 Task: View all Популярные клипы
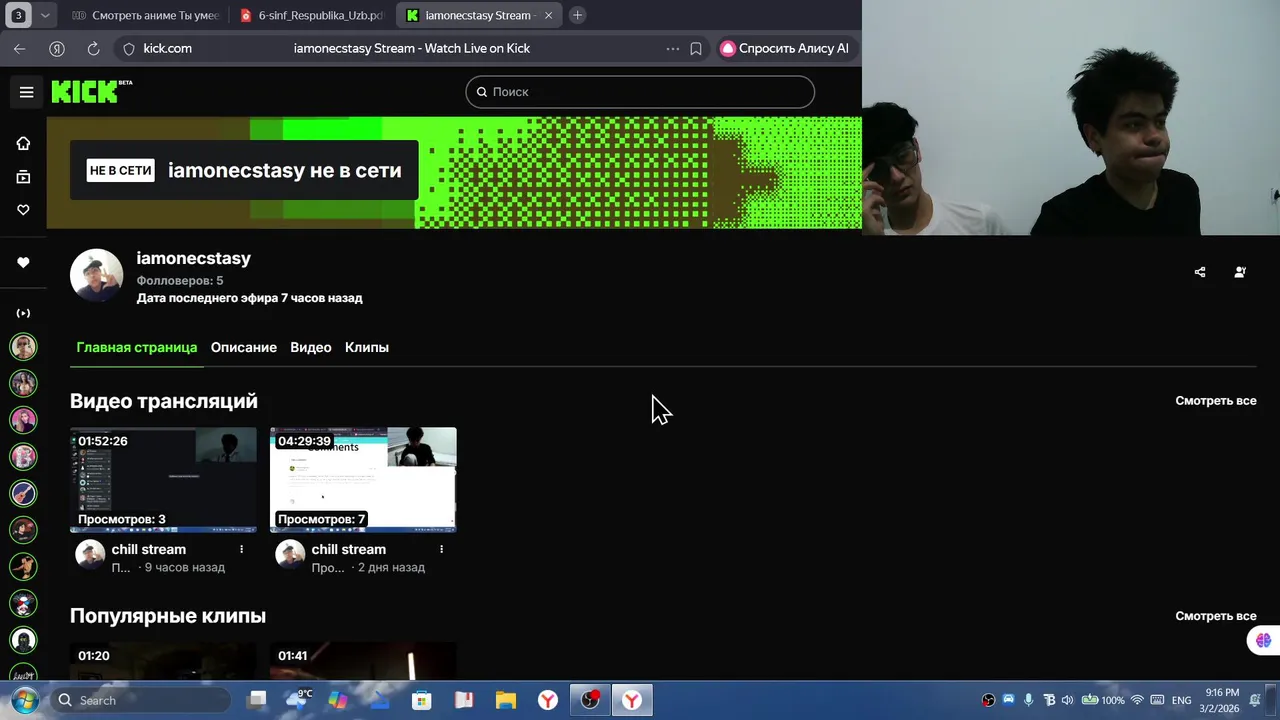tap(1216, 616)
